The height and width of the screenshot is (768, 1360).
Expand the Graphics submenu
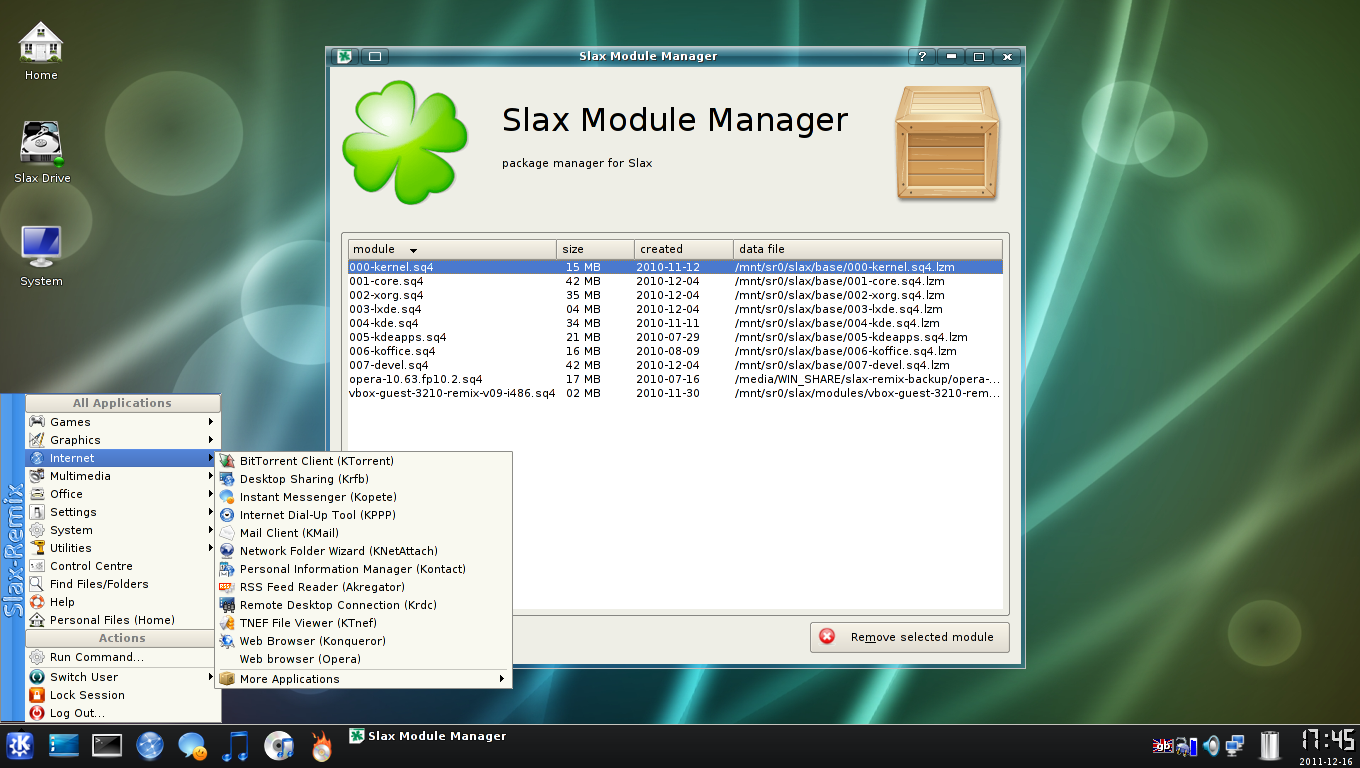pyautogui.click(x=122, y=440)
